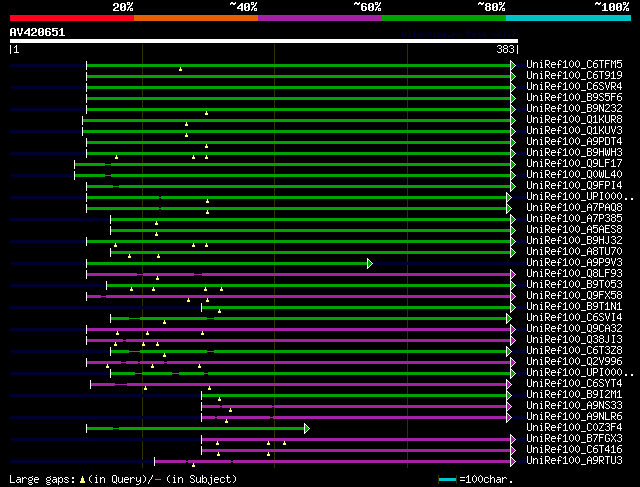Select the UniRef100_C6SVI4 entry

(x=574, y=318)
